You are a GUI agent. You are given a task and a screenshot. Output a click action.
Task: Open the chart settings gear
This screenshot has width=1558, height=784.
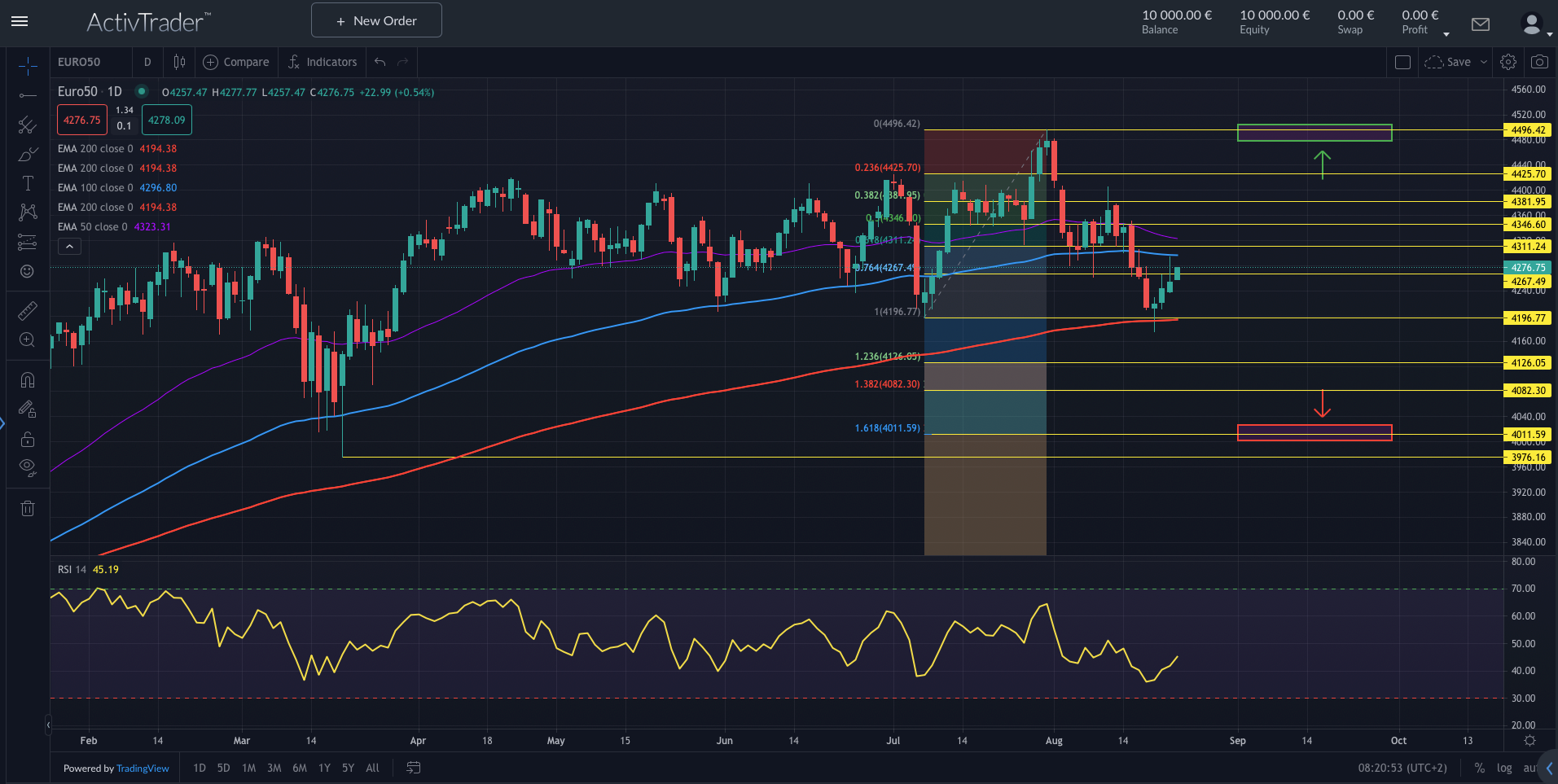tap(1508, 61)
